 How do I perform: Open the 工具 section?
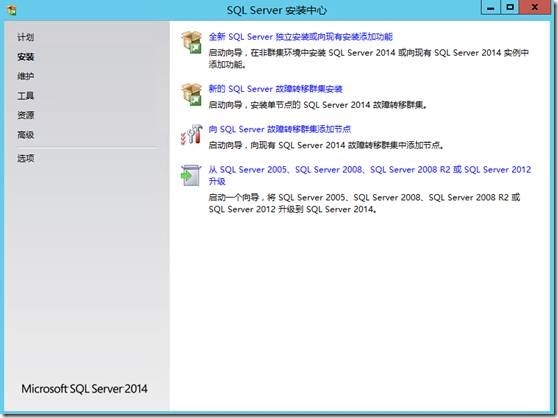(26, 96)
